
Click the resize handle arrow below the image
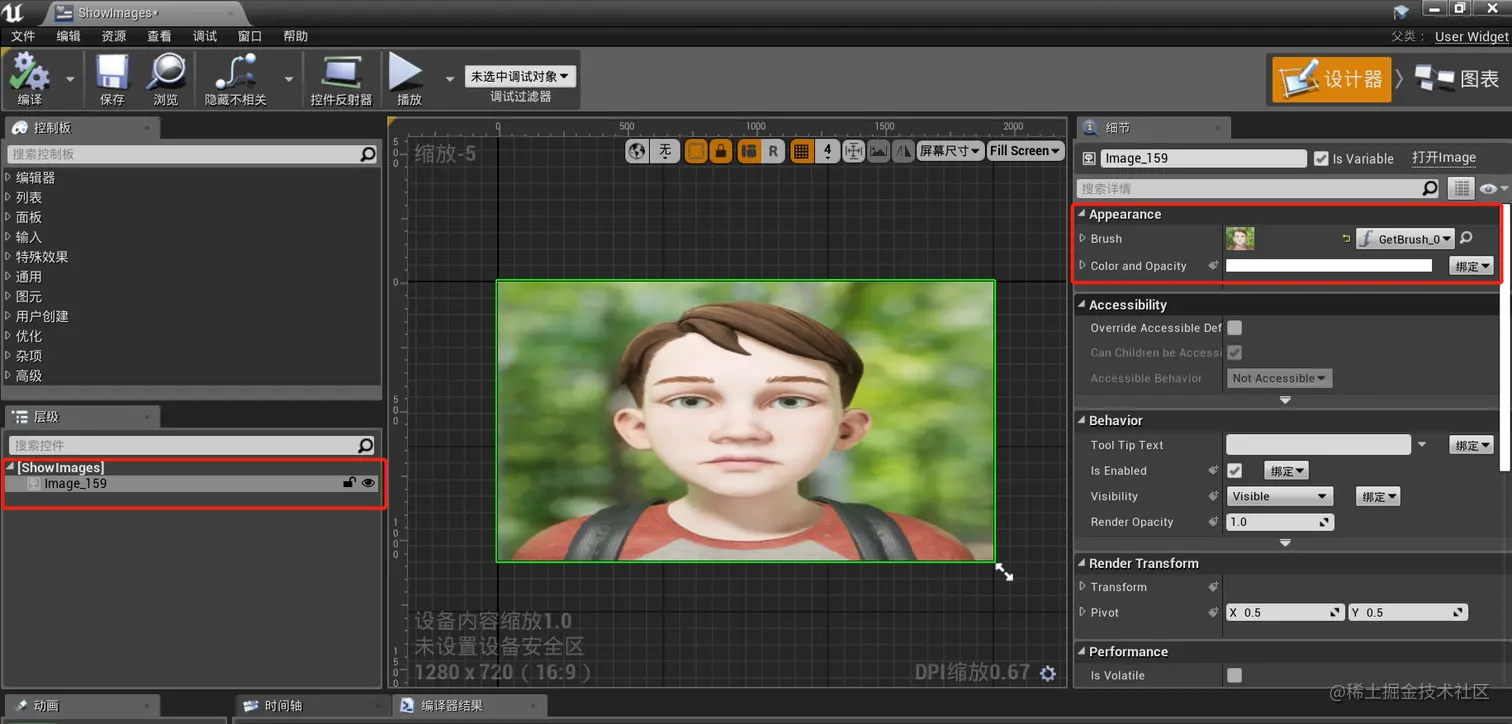(1004, 572)
